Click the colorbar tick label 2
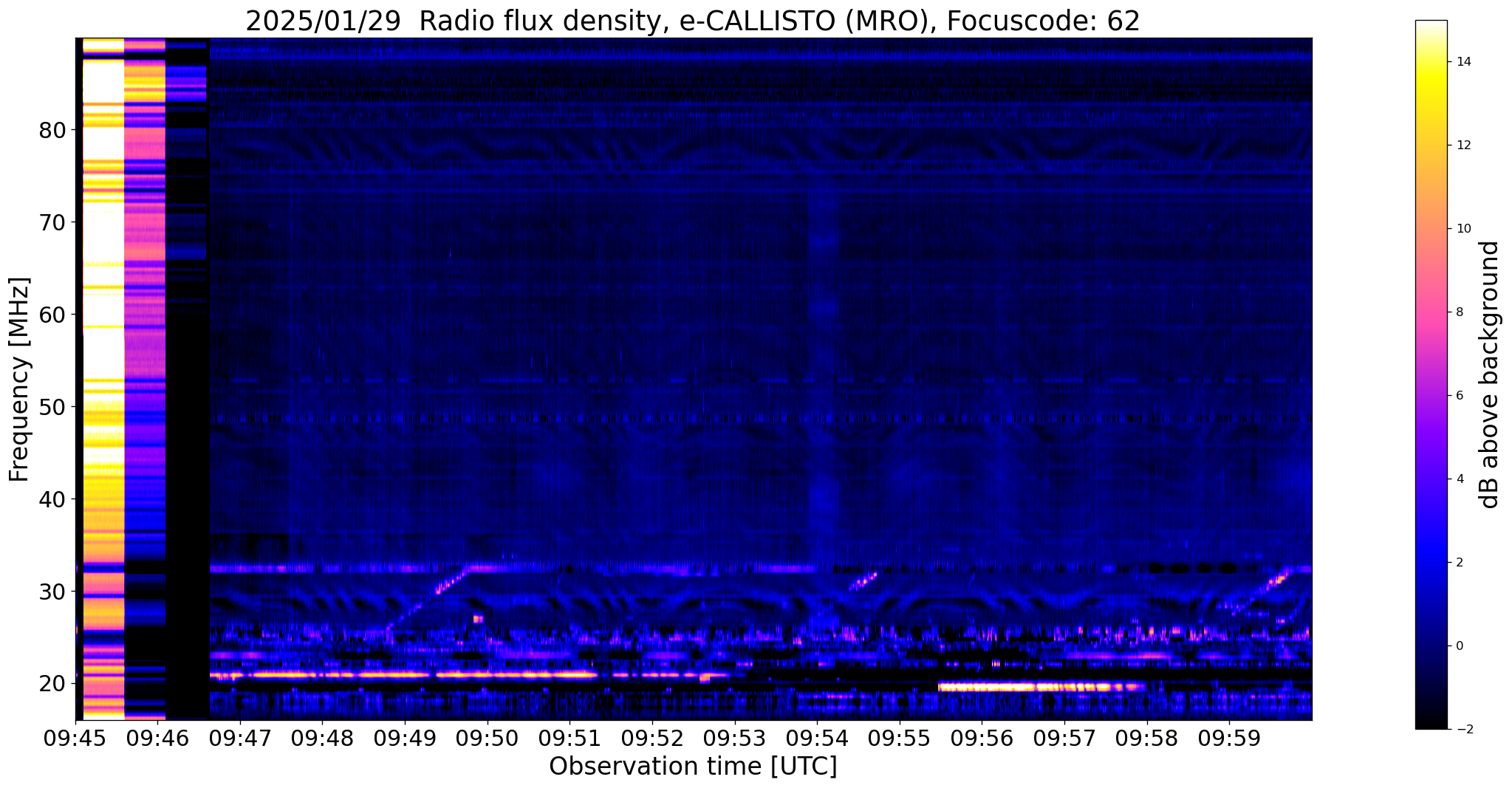Image resolution: width=1512 pixels, height=788 pixels. [x=1459, y=563]
